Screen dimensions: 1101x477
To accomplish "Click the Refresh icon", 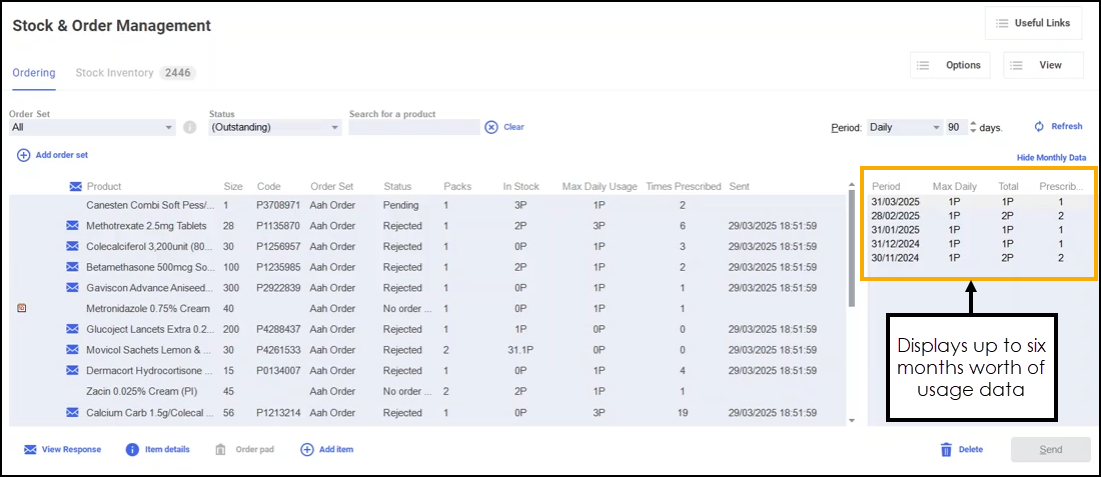I will tap(1039, 127).
